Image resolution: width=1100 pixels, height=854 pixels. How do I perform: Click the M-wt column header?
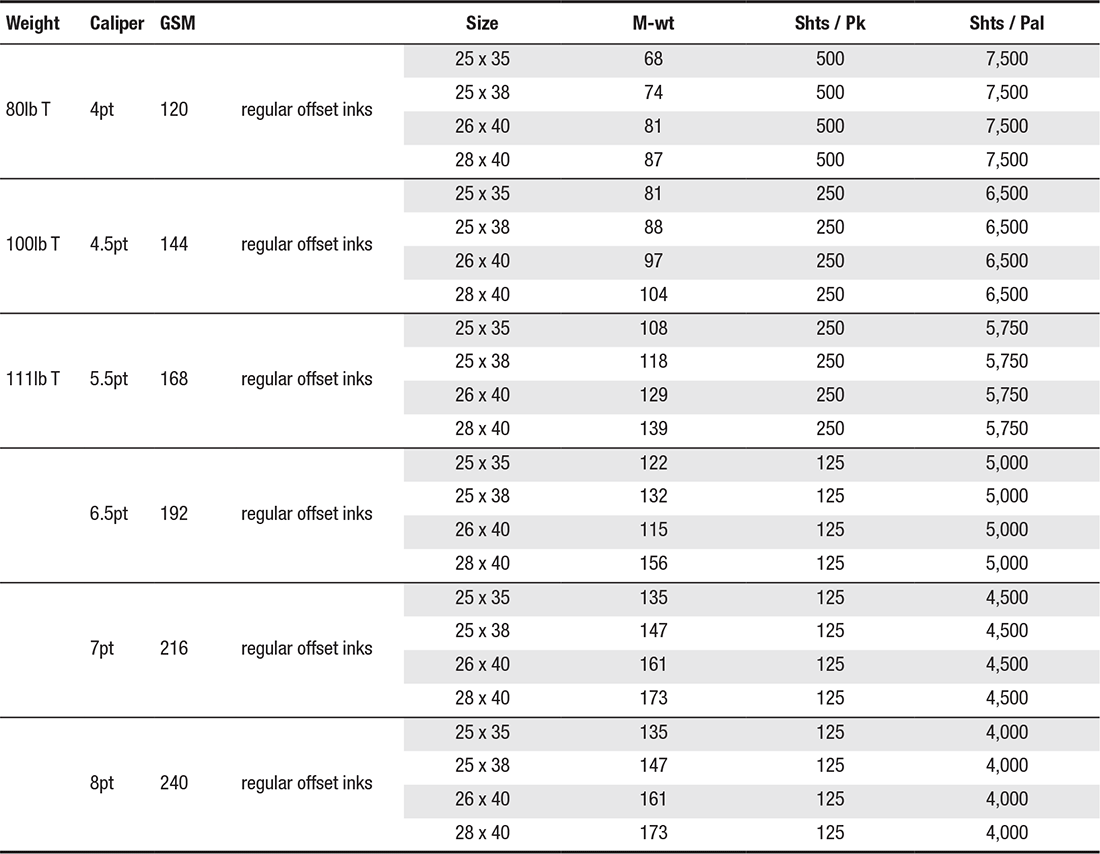[x=653, y=23]
